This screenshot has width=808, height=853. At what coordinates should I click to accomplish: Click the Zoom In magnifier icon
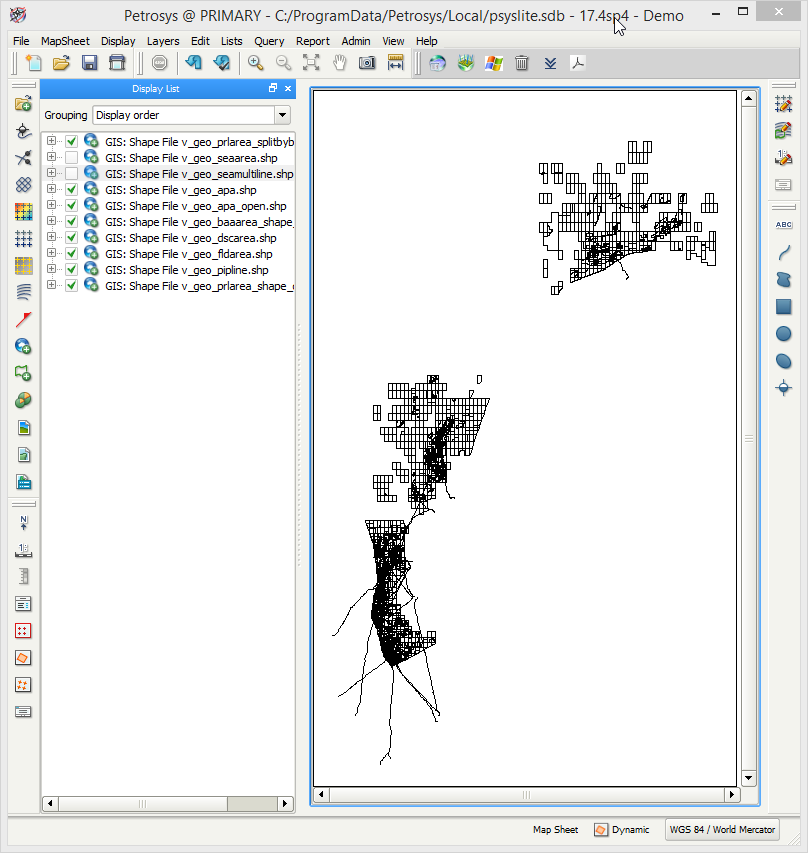click(x=256, y=63)
